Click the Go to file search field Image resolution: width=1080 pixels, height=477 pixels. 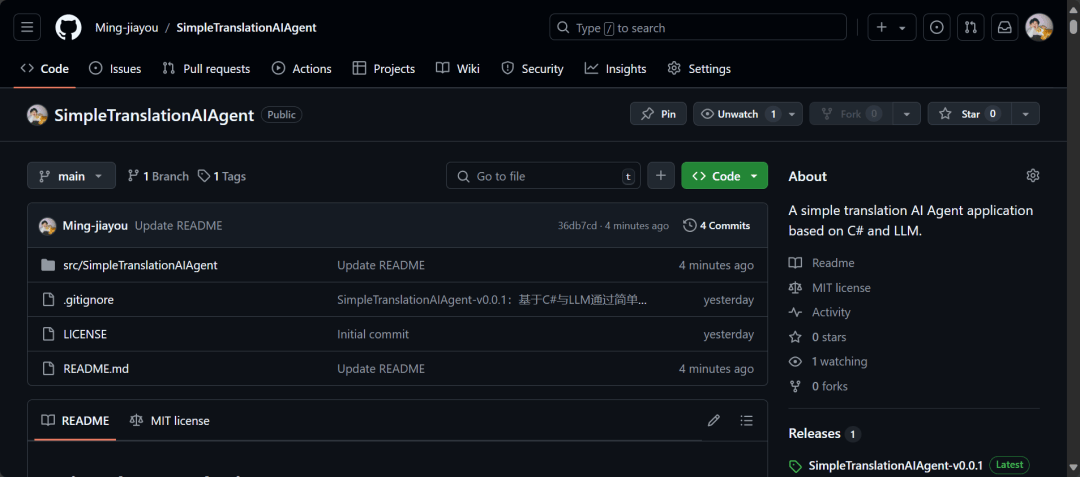tap(543, 176)
